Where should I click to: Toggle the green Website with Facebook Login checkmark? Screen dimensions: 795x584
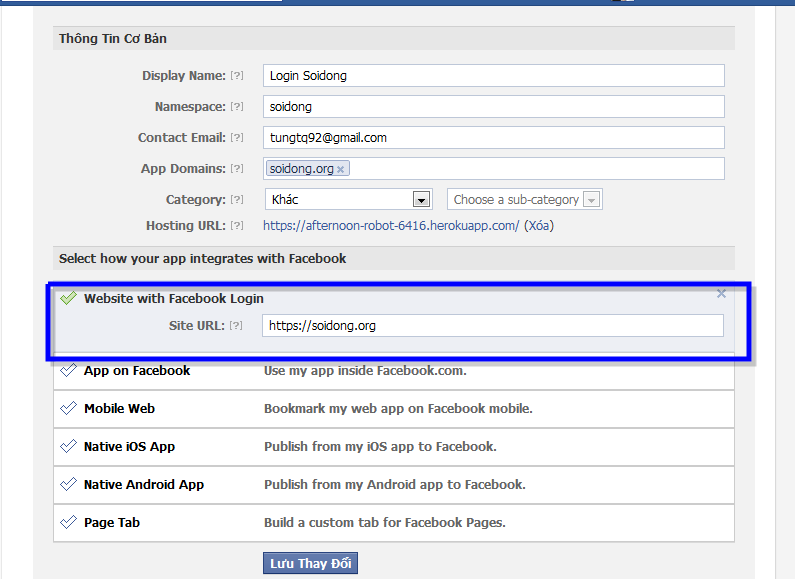pyautogui.click(x=68, y=298)
